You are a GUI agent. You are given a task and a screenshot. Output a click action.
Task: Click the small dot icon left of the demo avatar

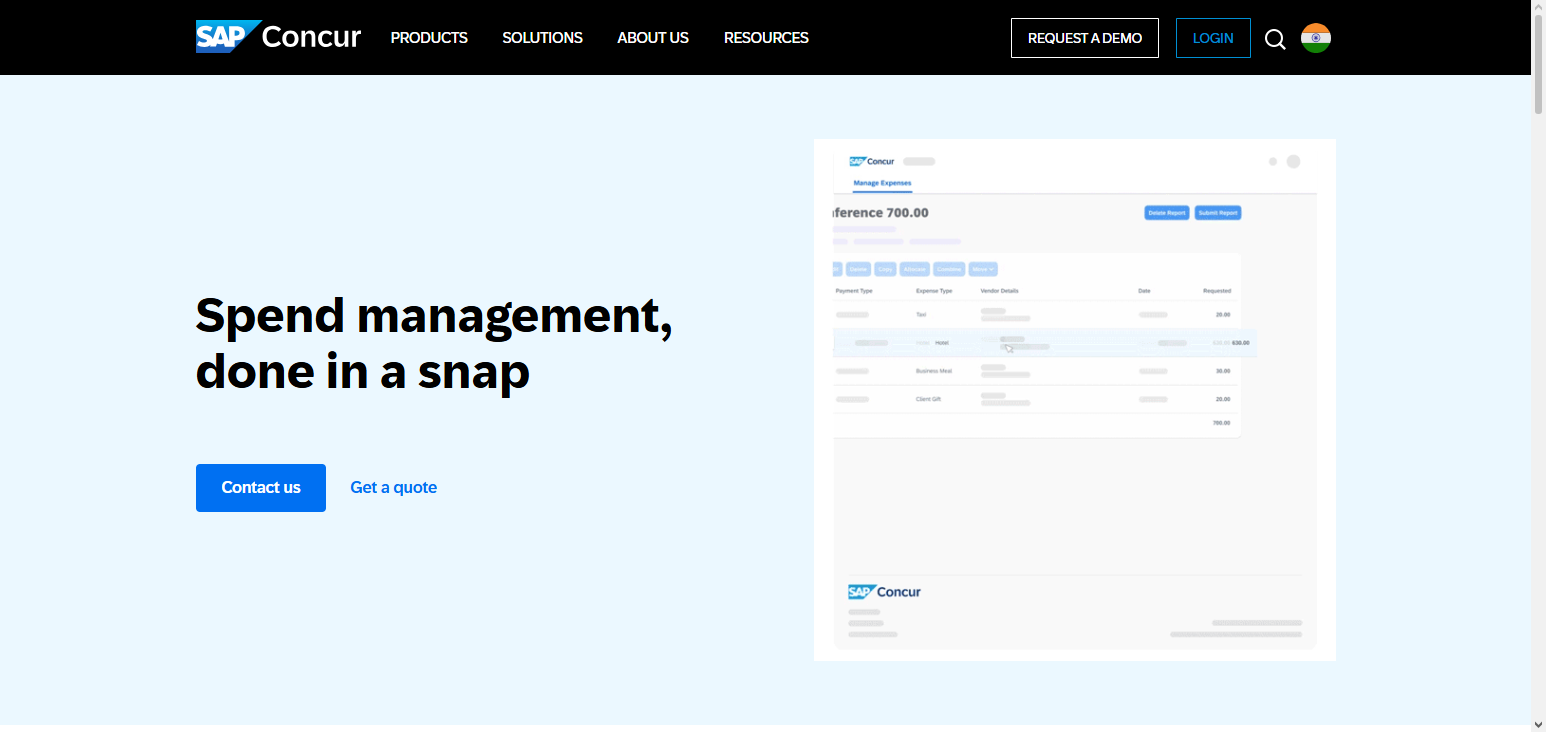(x=1272, y=160)
